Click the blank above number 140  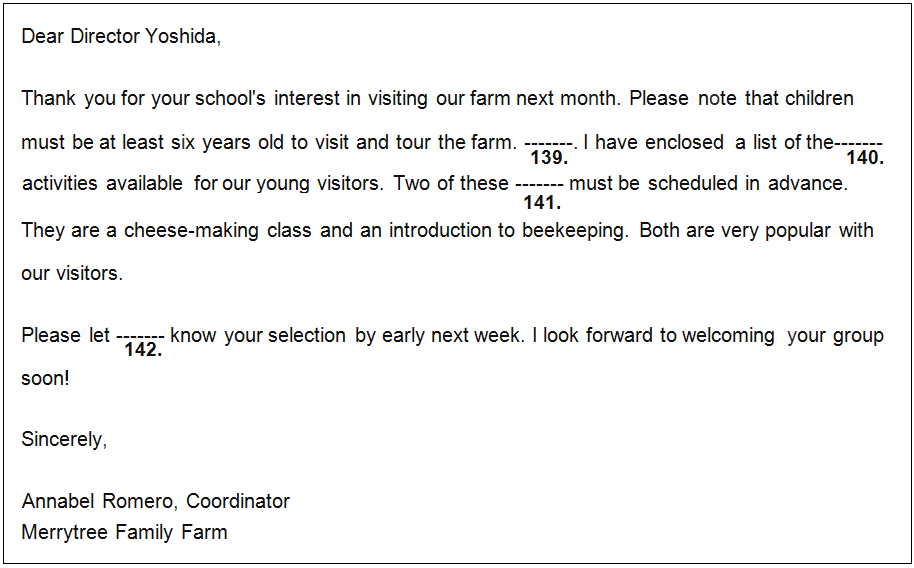[x=859, y=142]
